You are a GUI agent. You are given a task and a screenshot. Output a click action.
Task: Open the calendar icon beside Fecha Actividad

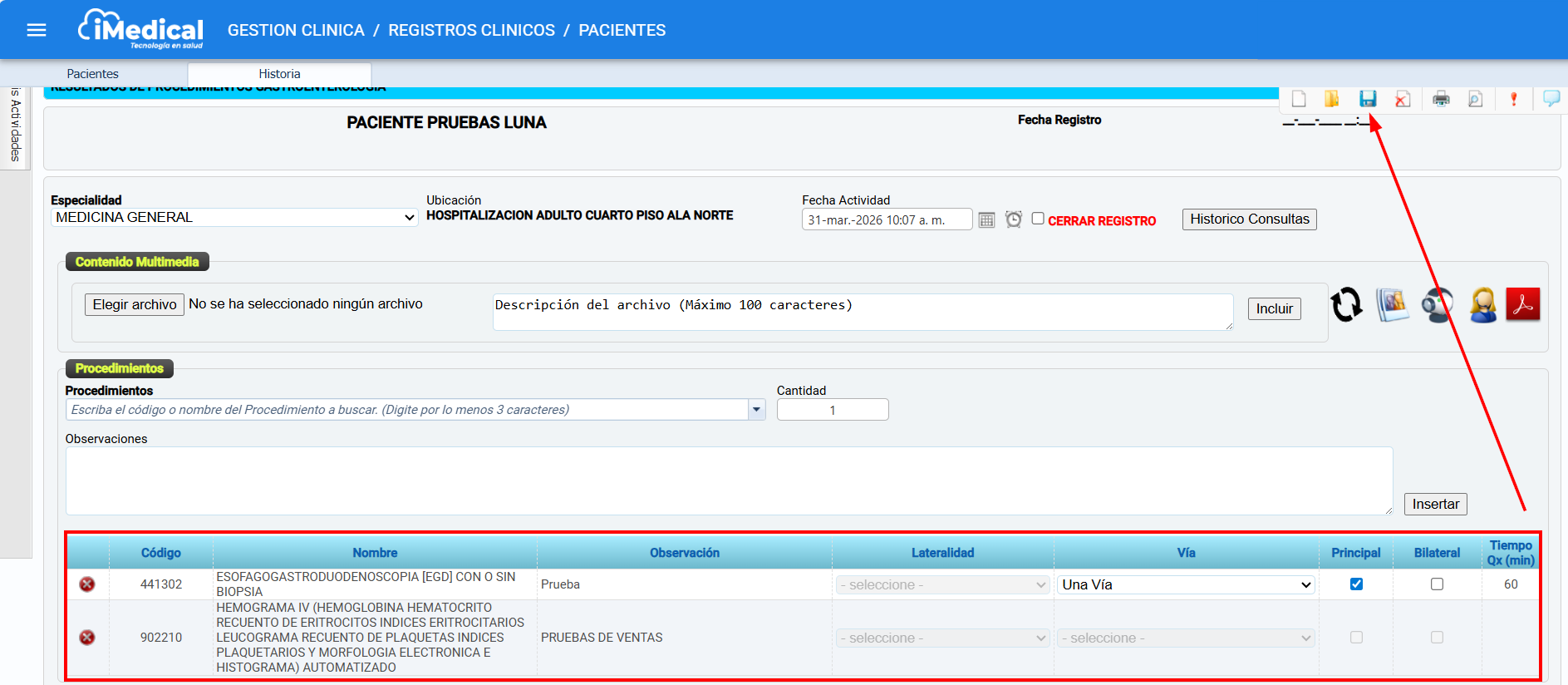[x=986, y=220]
